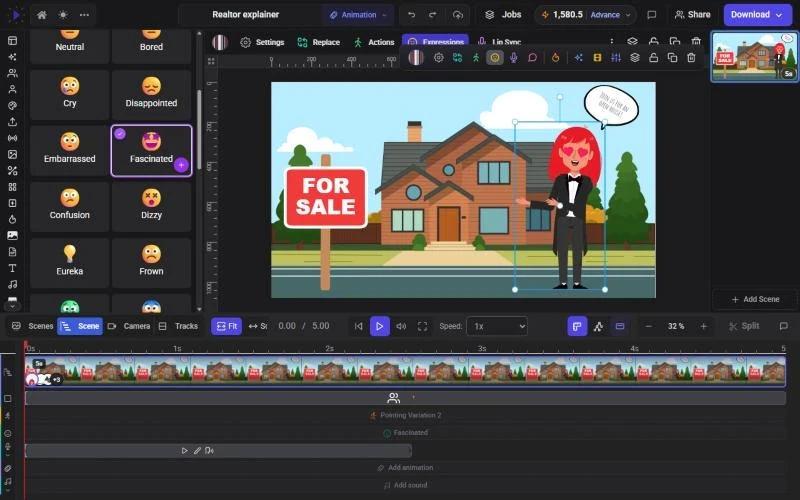
Task: Choose the Disappointed expression
Action: [x=152, y=94]
